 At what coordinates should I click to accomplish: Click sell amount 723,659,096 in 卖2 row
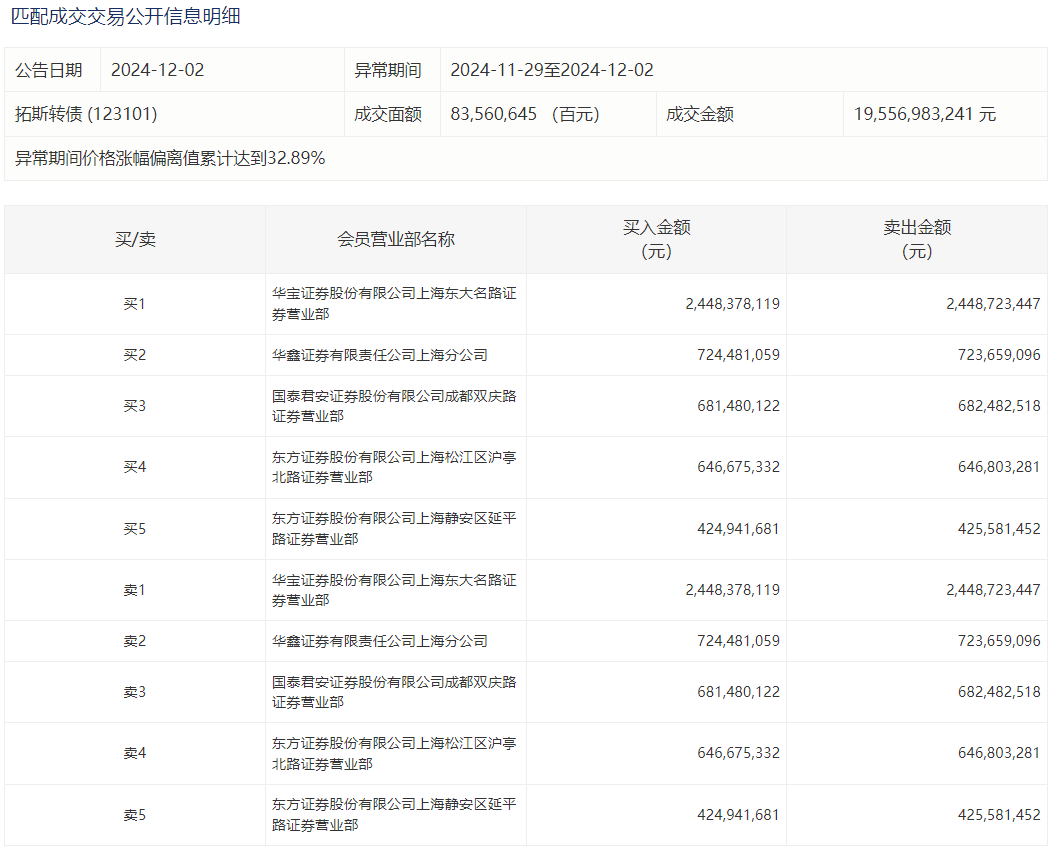[999, 641]
